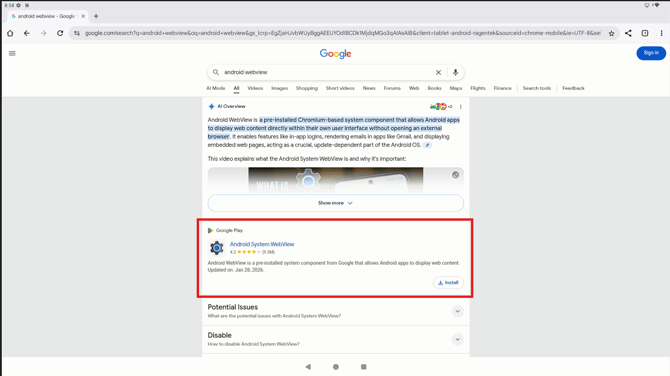Share this page via share icon

(628, 33)
